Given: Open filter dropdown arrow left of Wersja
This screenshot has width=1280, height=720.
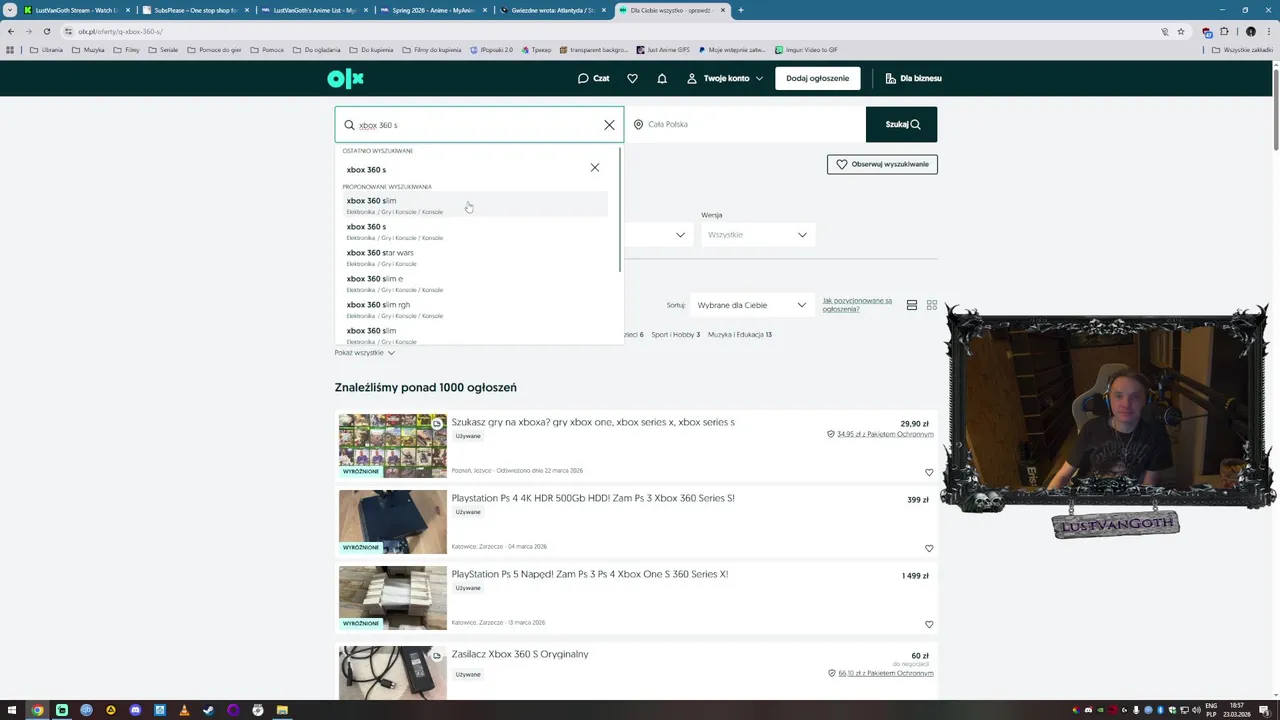Looking at the screenshot, I should pos(680,235).
